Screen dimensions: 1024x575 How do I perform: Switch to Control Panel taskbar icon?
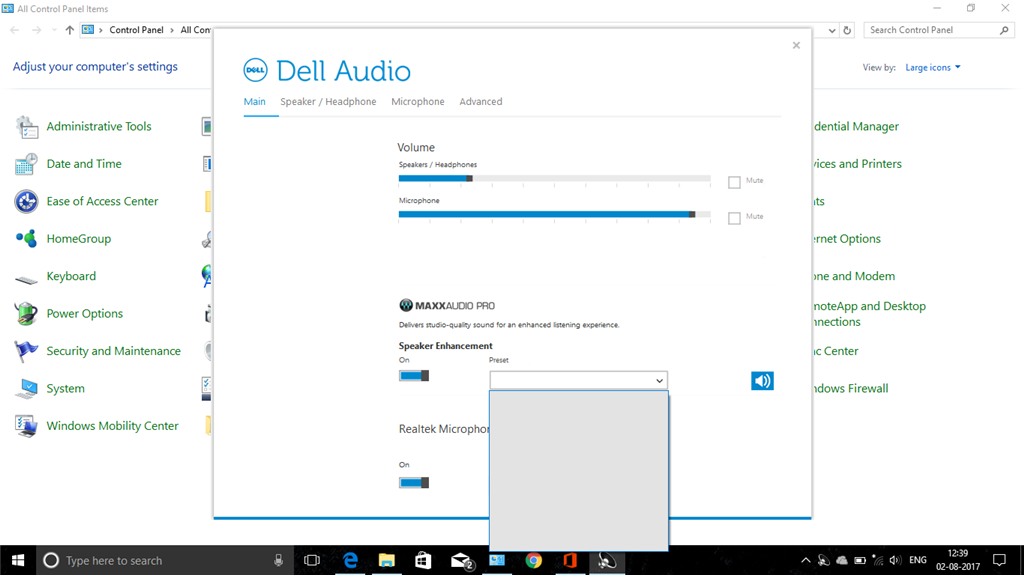click(x=497, y=561)
